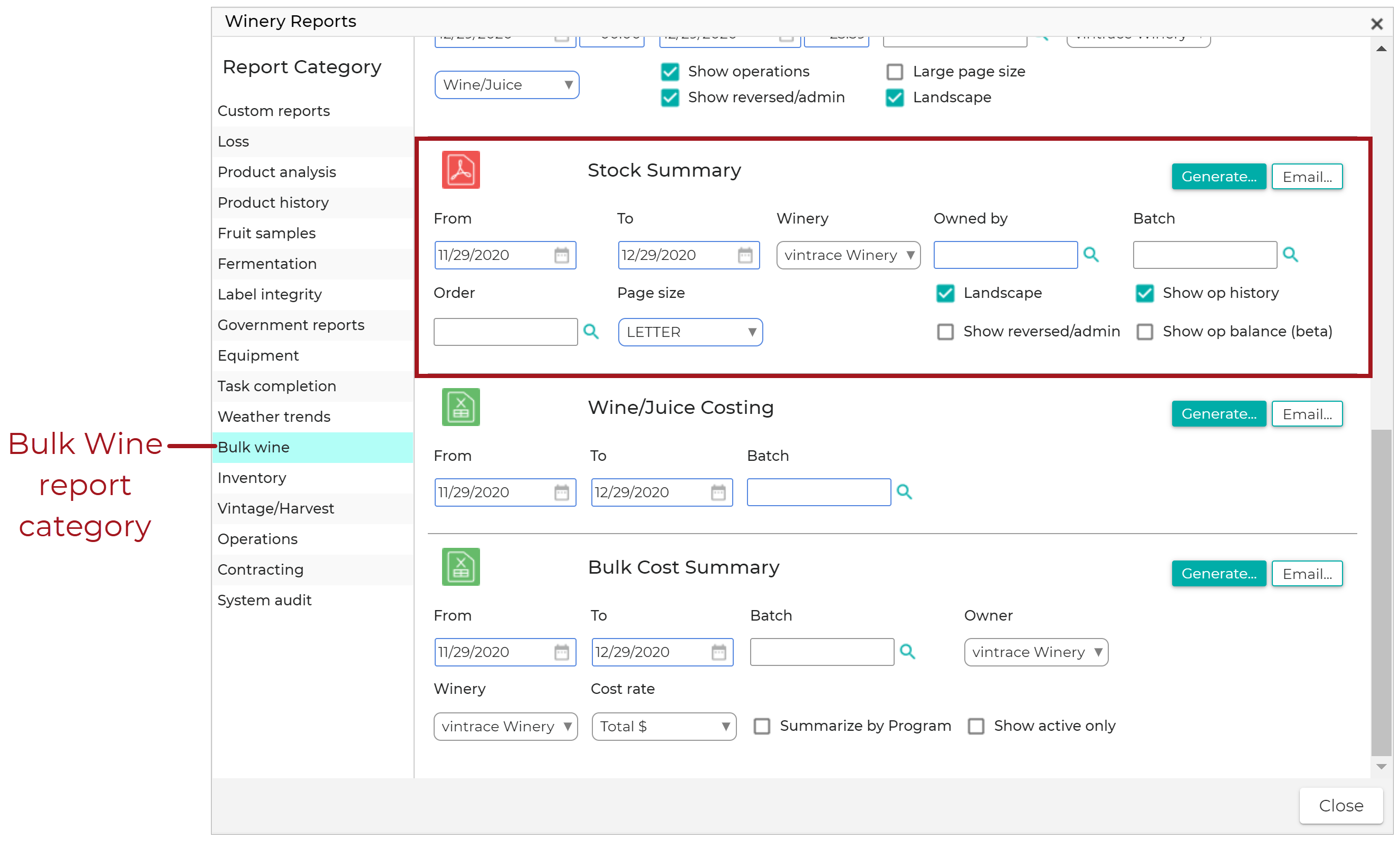Open calendar for Bulk Cost Summary To date
Image resolution: width=1400 pixels, height=841 pixels.
point(718,652)
